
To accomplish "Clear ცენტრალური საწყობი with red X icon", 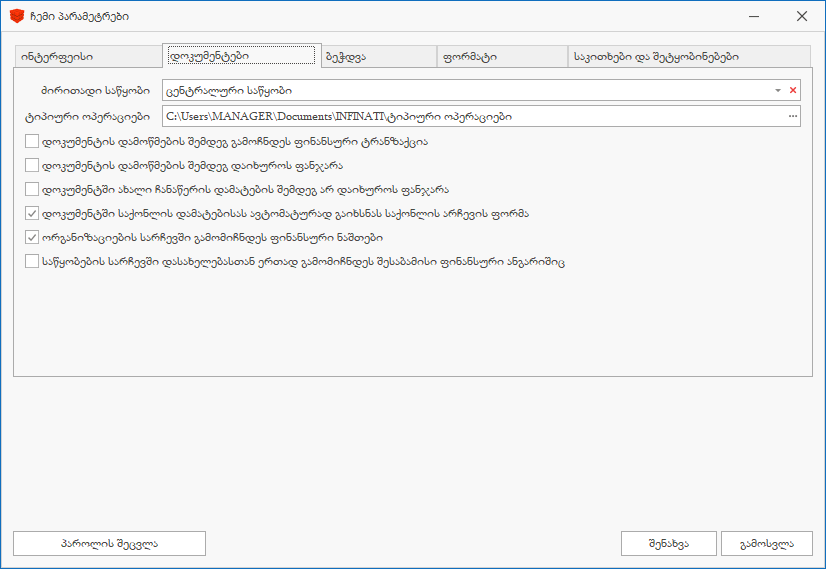I will pos(793,90).
